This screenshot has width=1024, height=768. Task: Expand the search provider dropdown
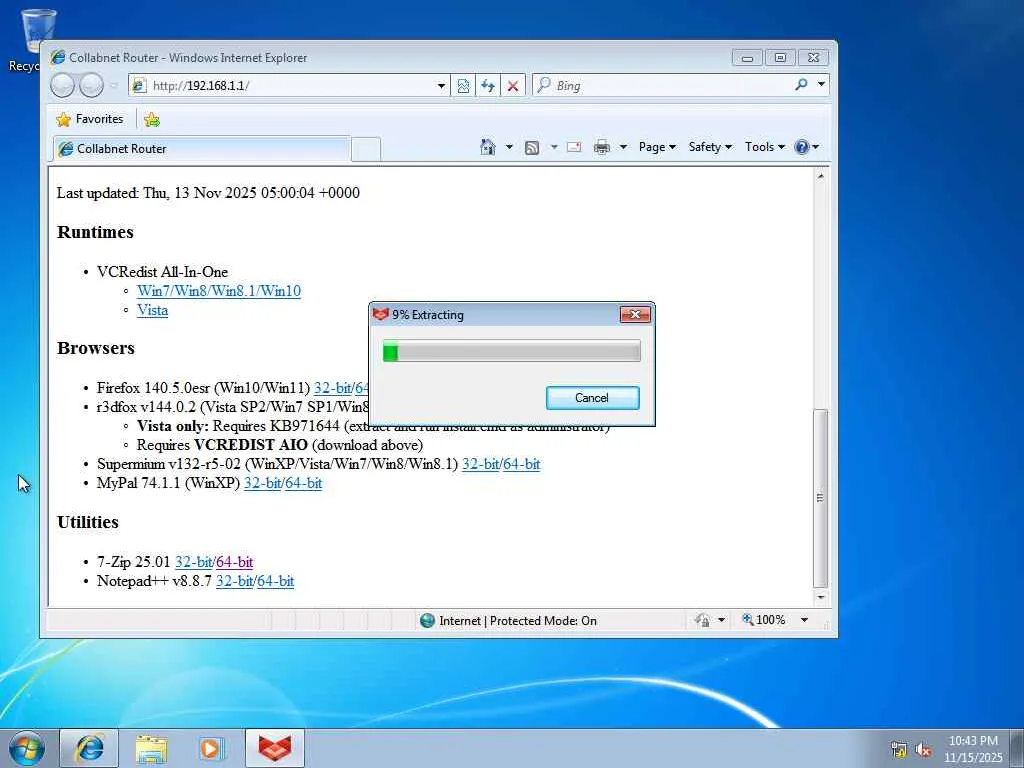[821, 84]
